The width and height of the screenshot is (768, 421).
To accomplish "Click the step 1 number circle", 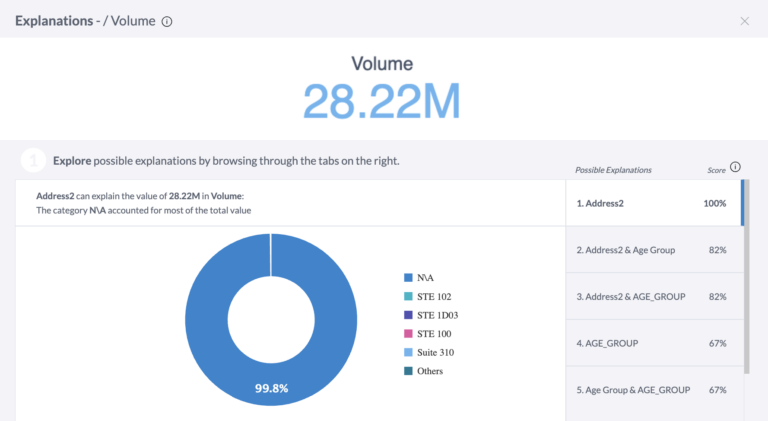I will (33, 160).
